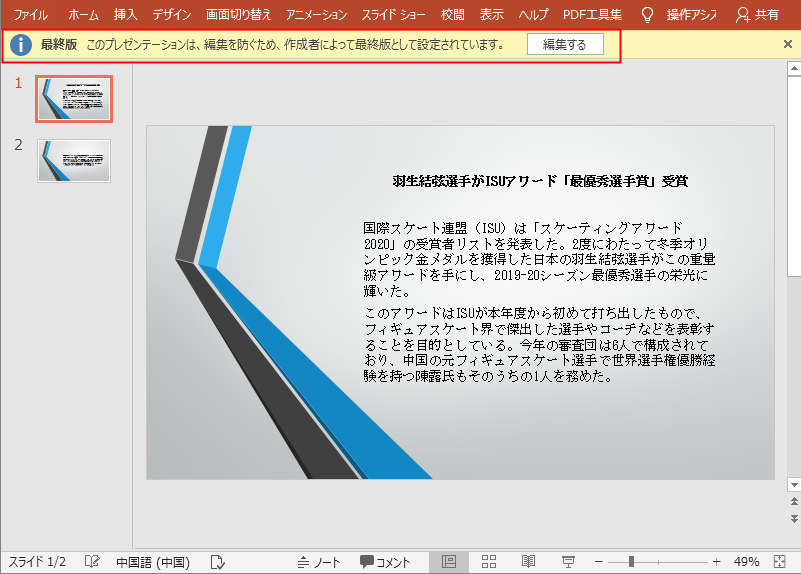Click the vertical scrollbar down arrow
Viewport: 801px width, 574px height.
[x=794, y=485]
